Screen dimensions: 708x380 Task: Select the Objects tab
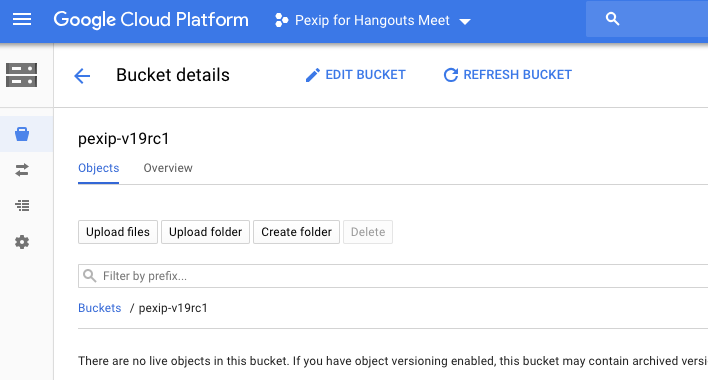(x=98, y=168)
